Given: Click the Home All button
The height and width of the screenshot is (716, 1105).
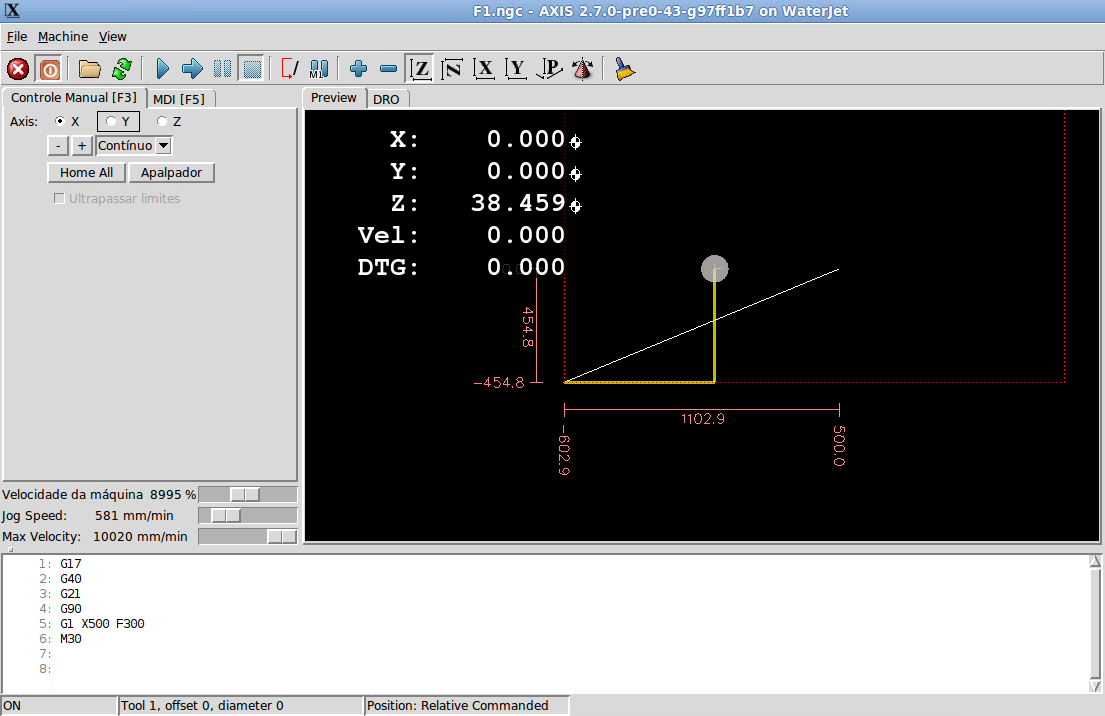Looking at the screenshot, I should (x=86, y=173).
